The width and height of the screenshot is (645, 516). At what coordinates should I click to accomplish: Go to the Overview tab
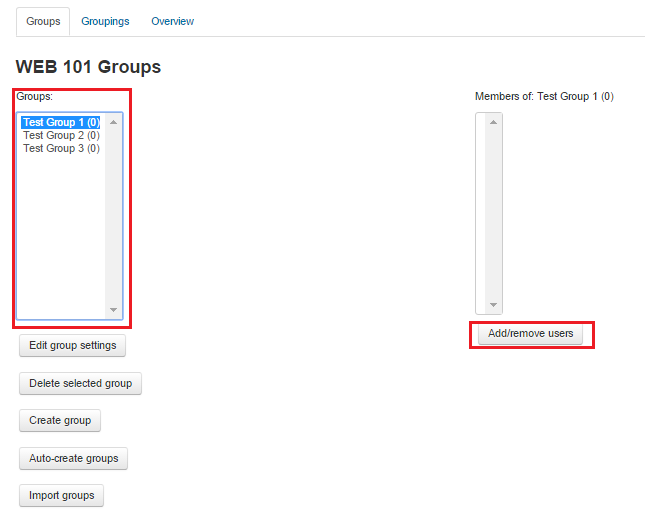click(172, 21)
